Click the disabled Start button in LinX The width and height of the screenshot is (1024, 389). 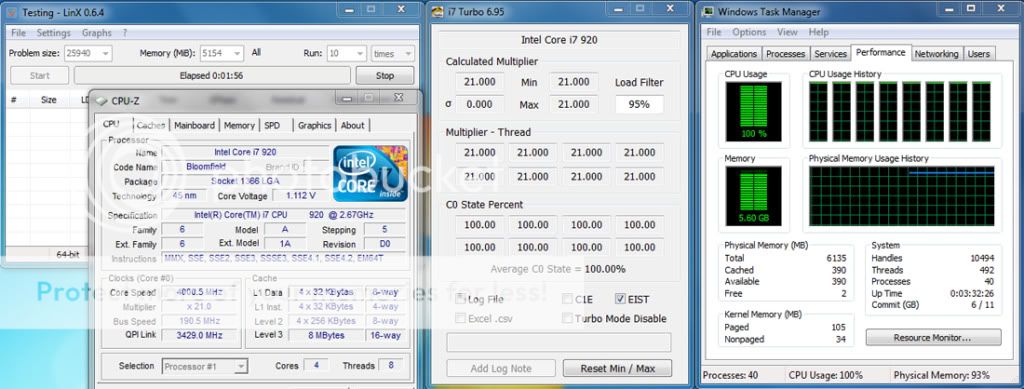pos(39,76)
